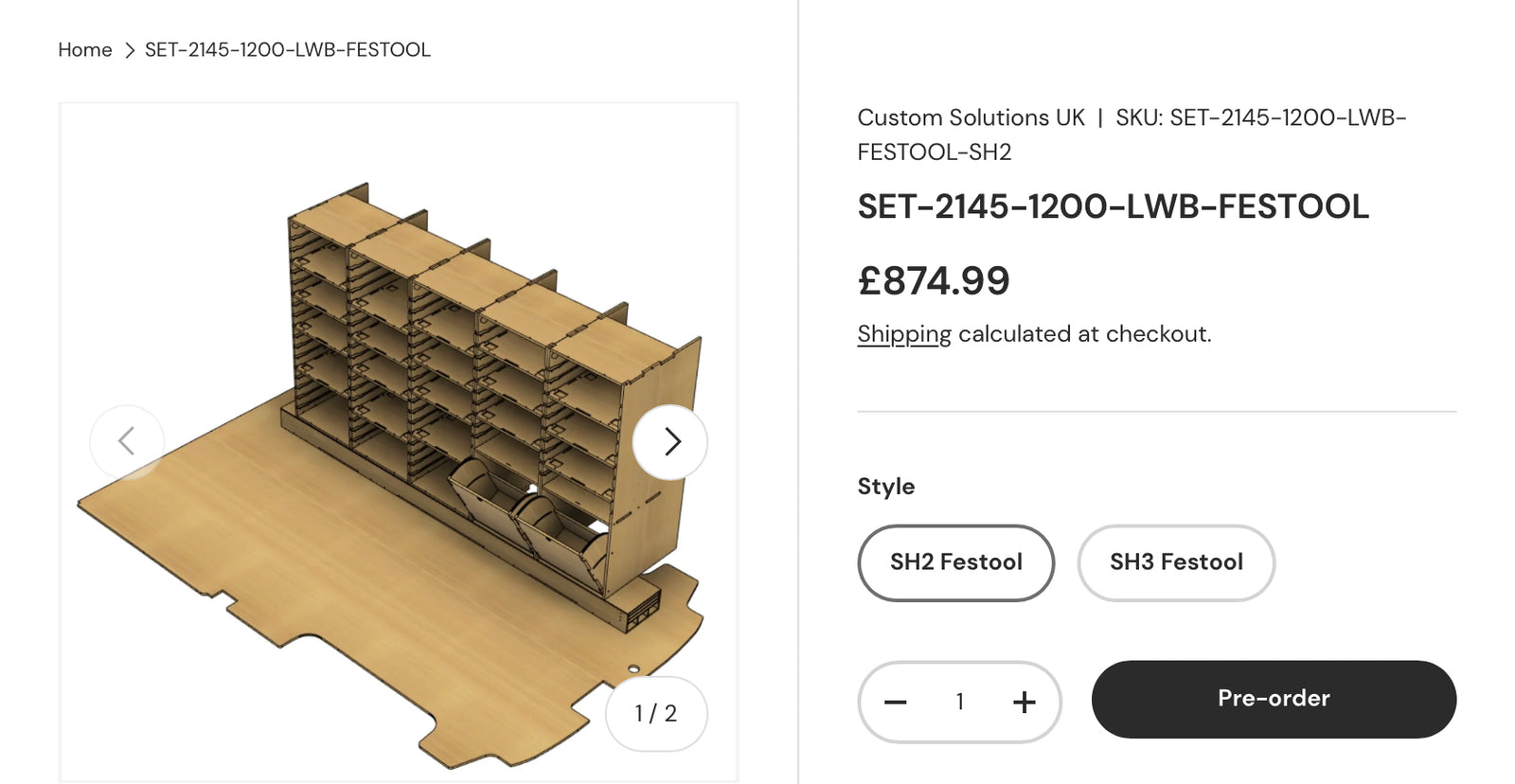This screenshot has width=1515, height=784.
Task: Click the bold product title heading
Action: pos(1113,206)
